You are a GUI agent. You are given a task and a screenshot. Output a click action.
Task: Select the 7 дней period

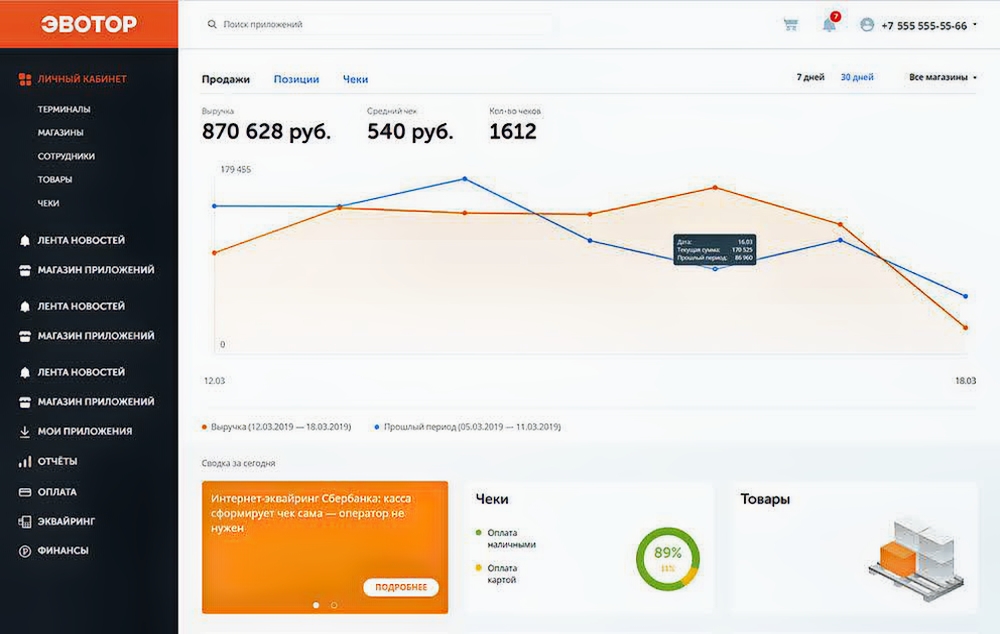tap(810, 77)
